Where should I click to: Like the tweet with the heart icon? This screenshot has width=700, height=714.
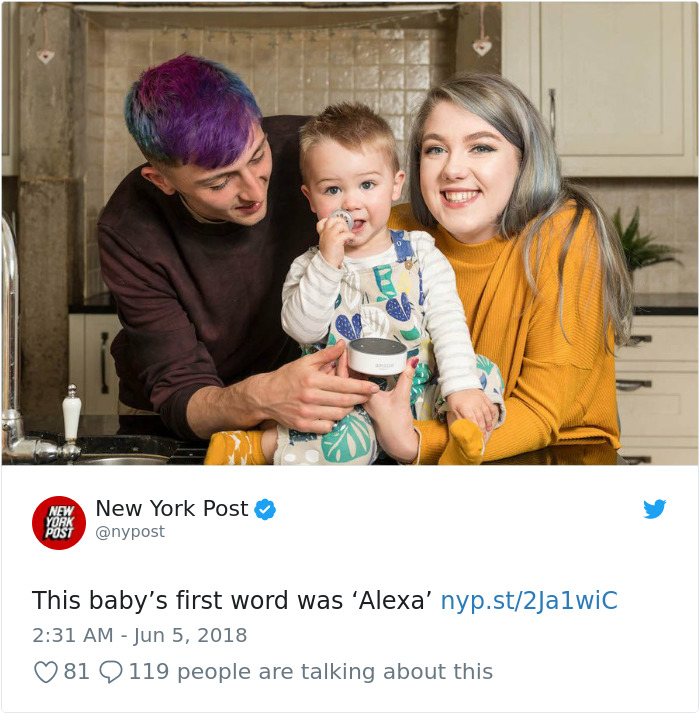click(x=46, y=672)
